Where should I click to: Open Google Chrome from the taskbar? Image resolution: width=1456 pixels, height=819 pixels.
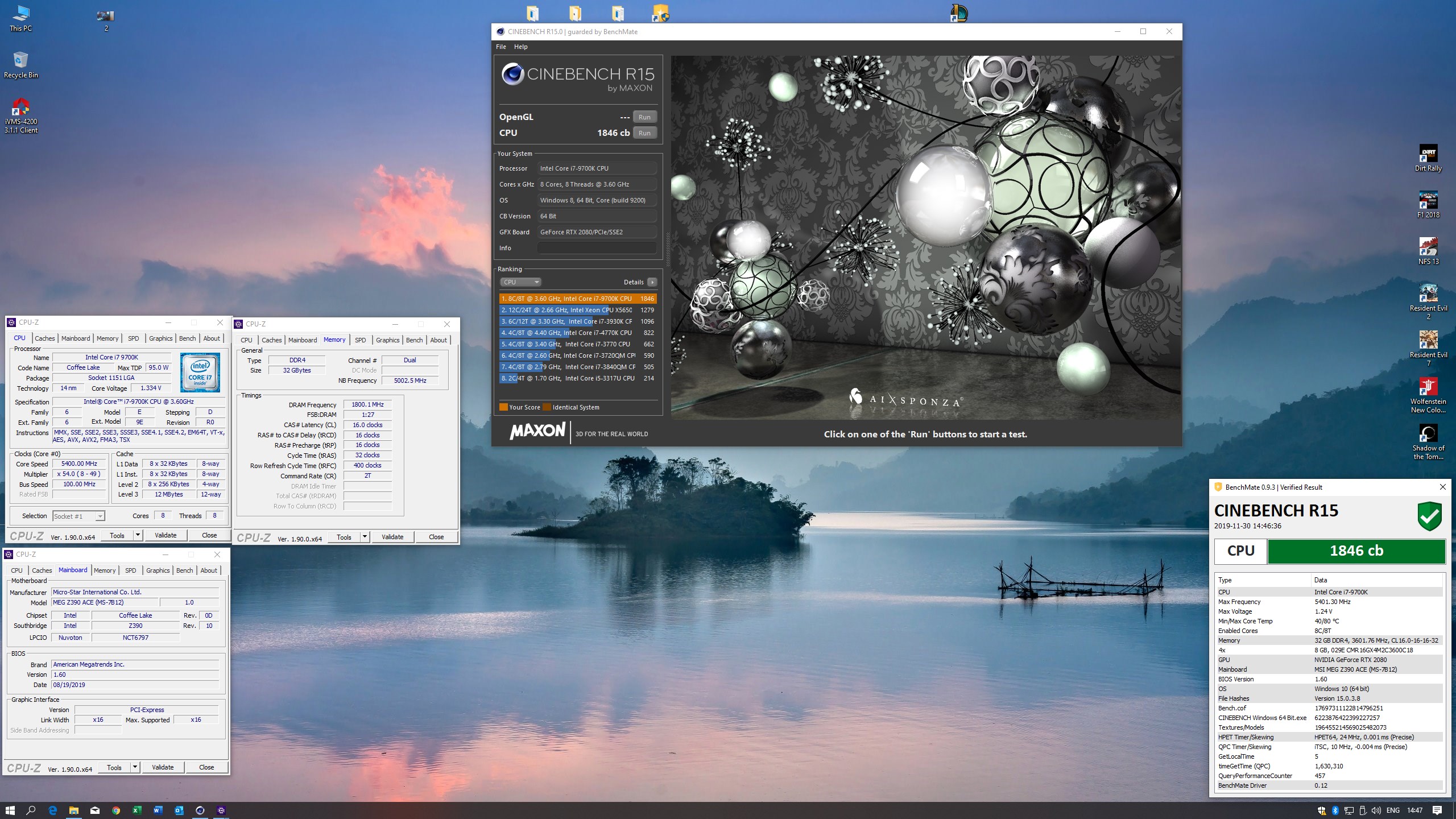pos(116,810)
